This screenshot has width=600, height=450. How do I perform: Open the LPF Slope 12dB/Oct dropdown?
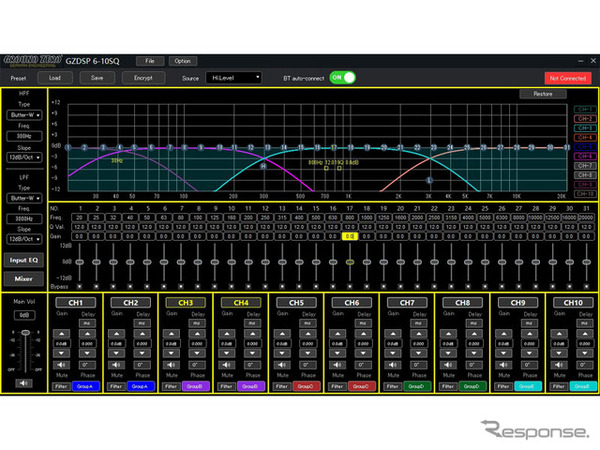pyautogui.click(x=24, y=239)
